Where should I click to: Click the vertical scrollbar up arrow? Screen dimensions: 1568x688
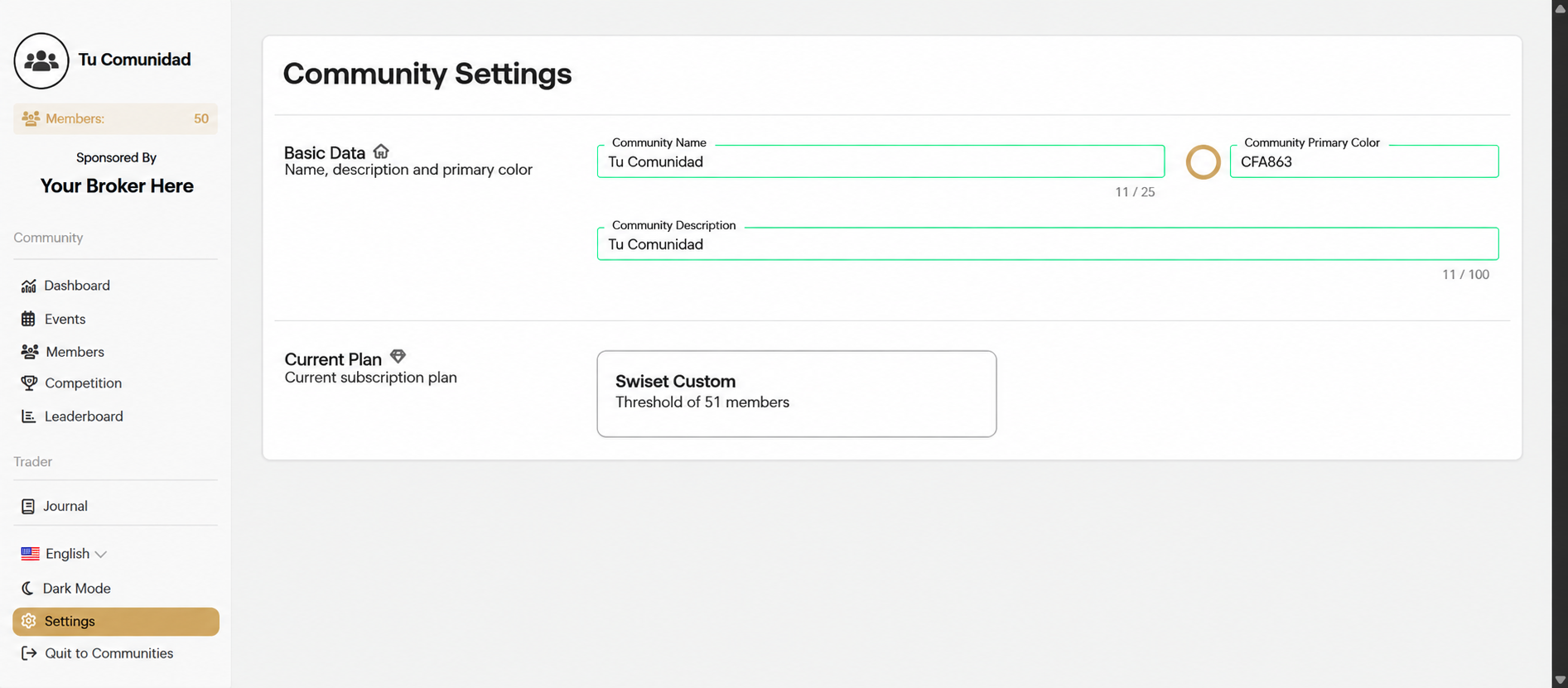(1560, 8)
